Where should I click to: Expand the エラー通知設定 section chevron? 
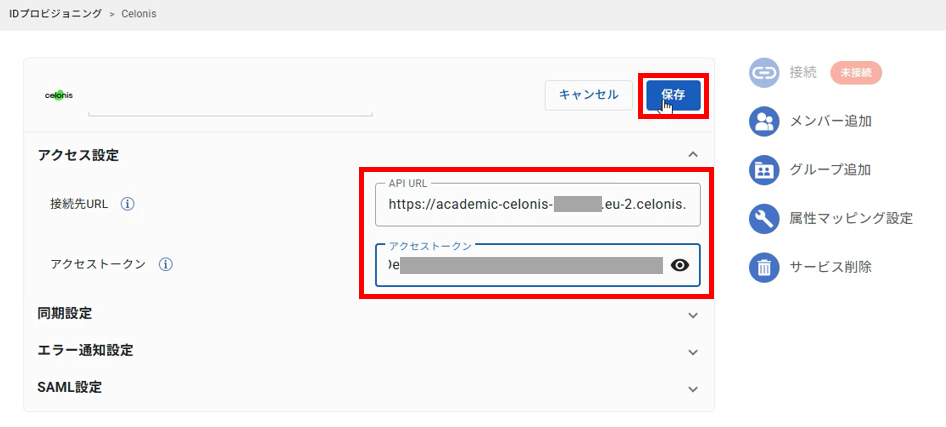693,352
